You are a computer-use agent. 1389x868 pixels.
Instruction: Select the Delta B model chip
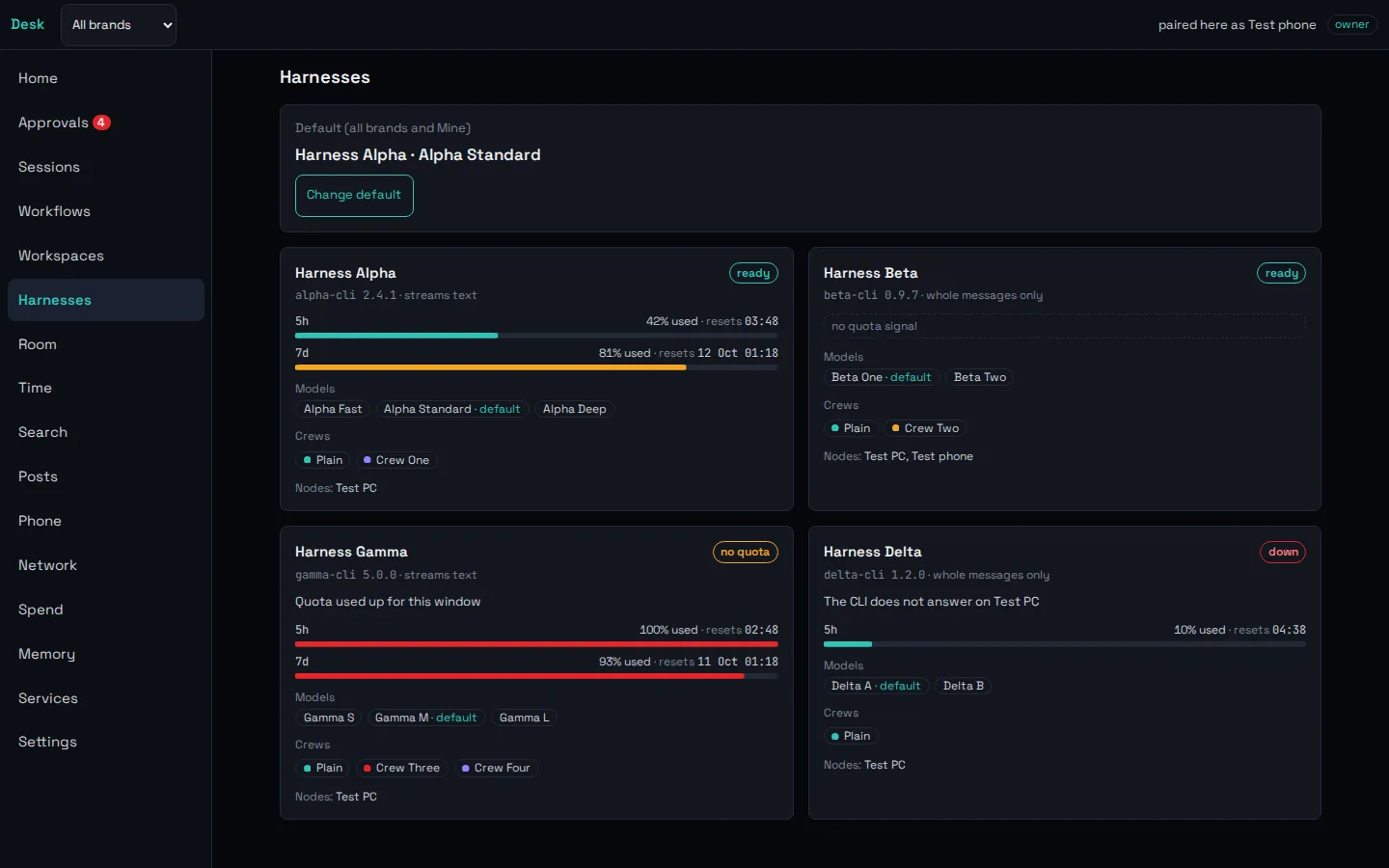pos(964,687)
